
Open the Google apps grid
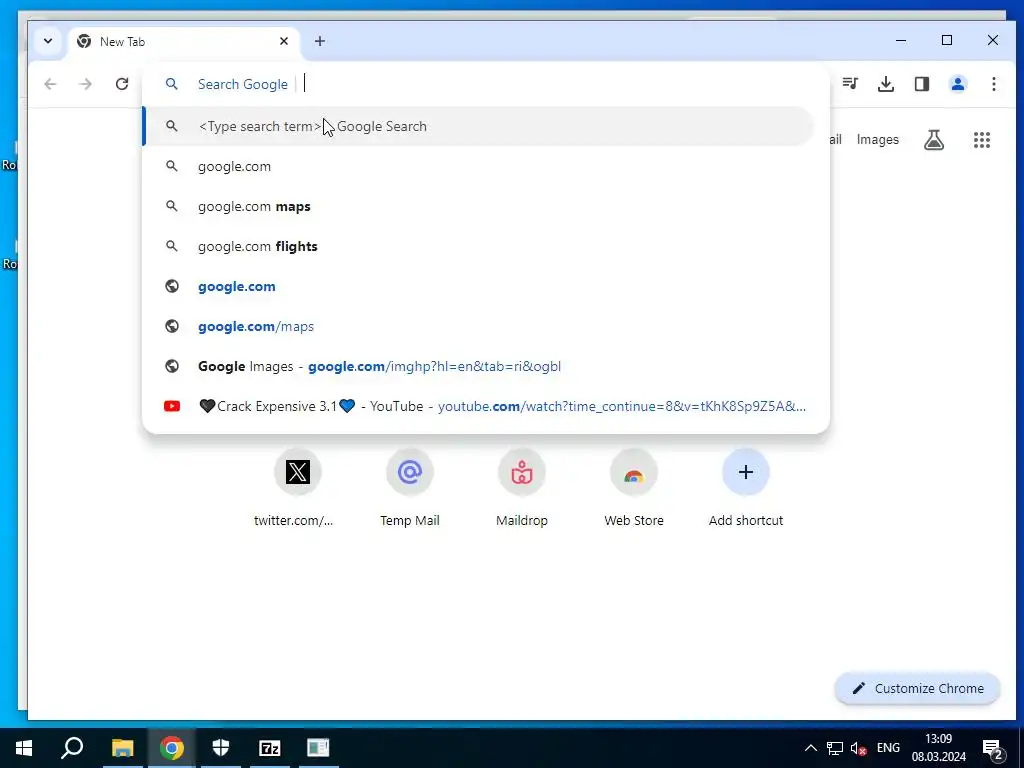982,140
